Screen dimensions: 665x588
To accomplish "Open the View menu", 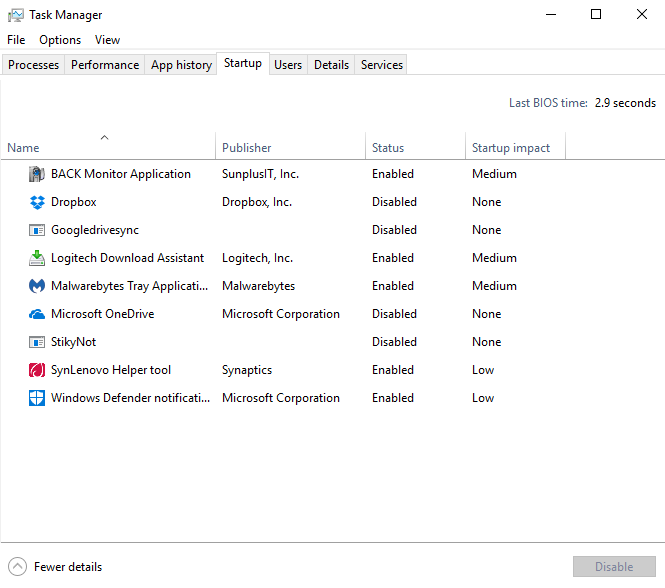I will coord(107,40).
